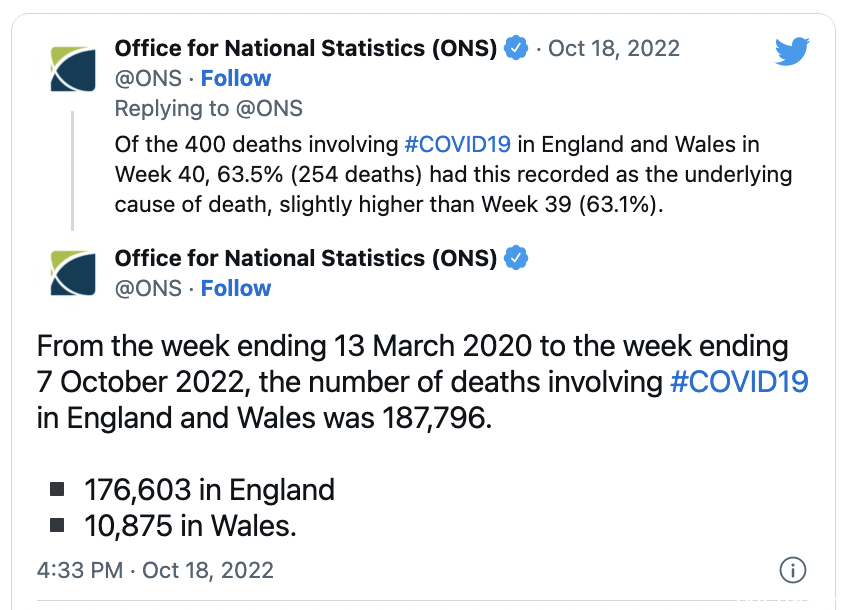Click the @ONS handle on the top tweet
The height and width of the screenshot is (610, 848).
(148, 78)
